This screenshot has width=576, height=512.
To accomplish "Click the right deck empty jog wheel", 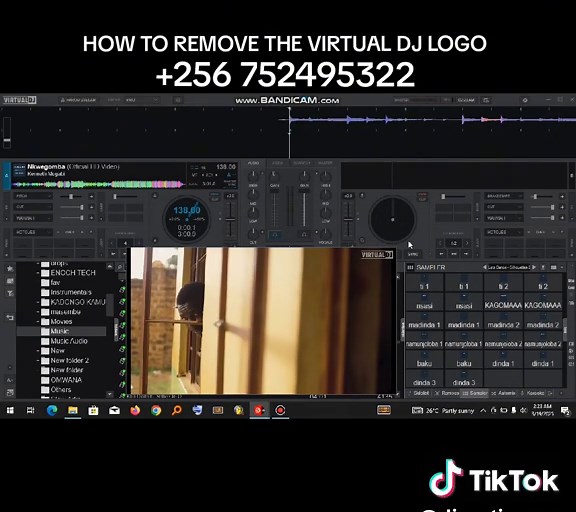I will pos(392,220).
